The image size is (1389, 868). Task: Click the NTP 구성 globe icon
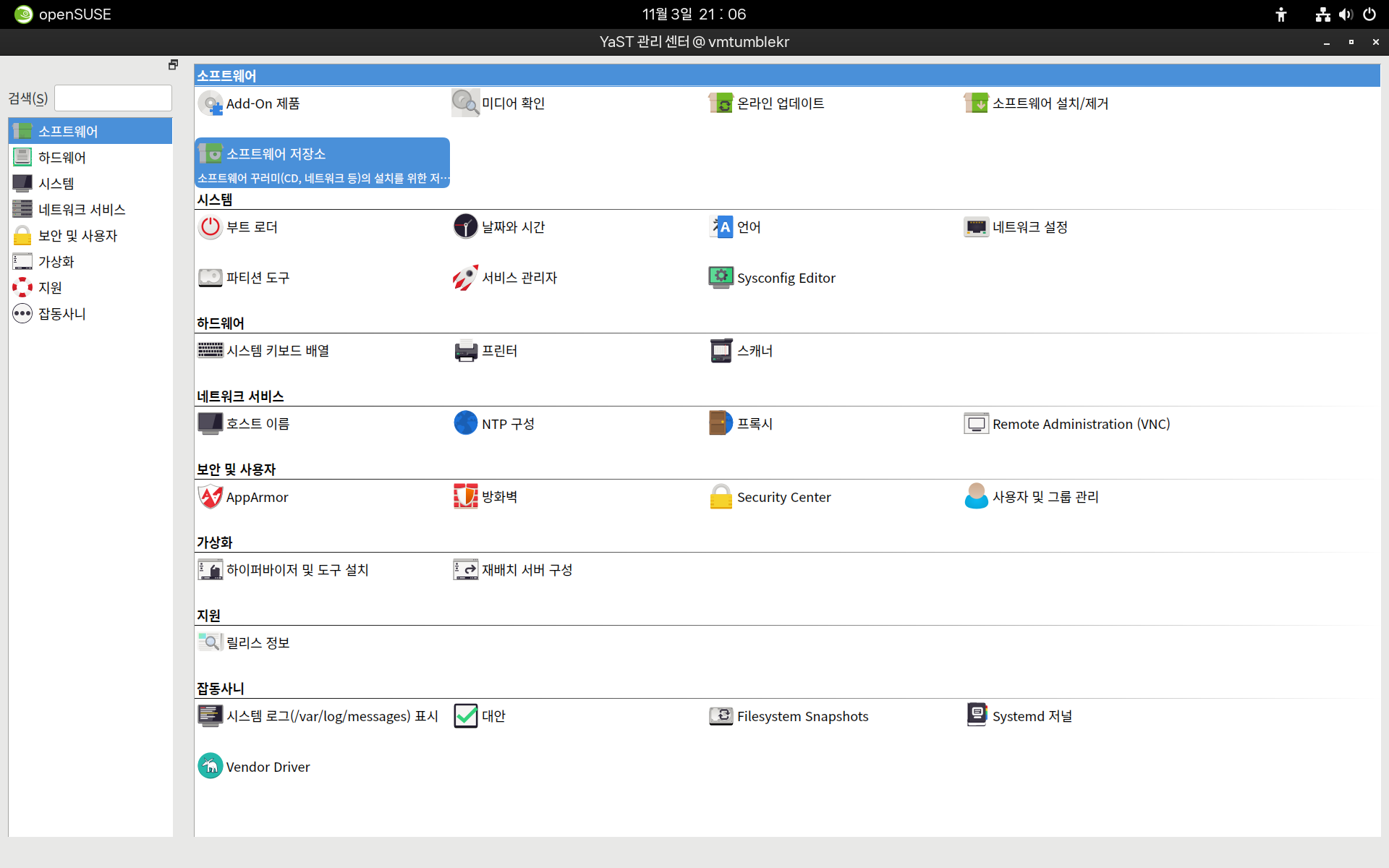coord(465,423)
